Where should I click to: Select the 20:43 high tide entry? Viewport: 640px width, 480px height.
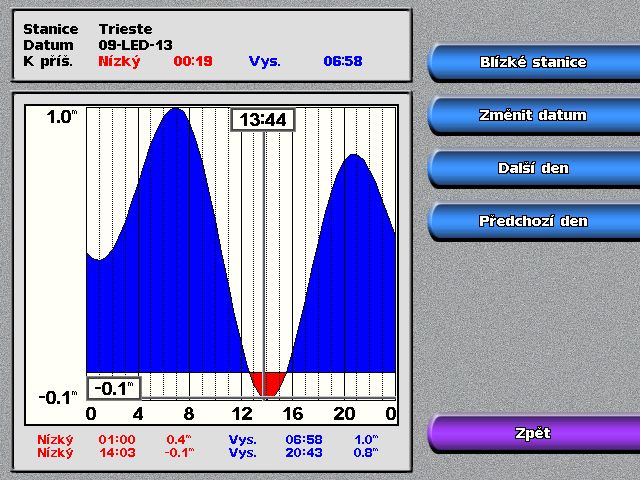pos(306,453)
